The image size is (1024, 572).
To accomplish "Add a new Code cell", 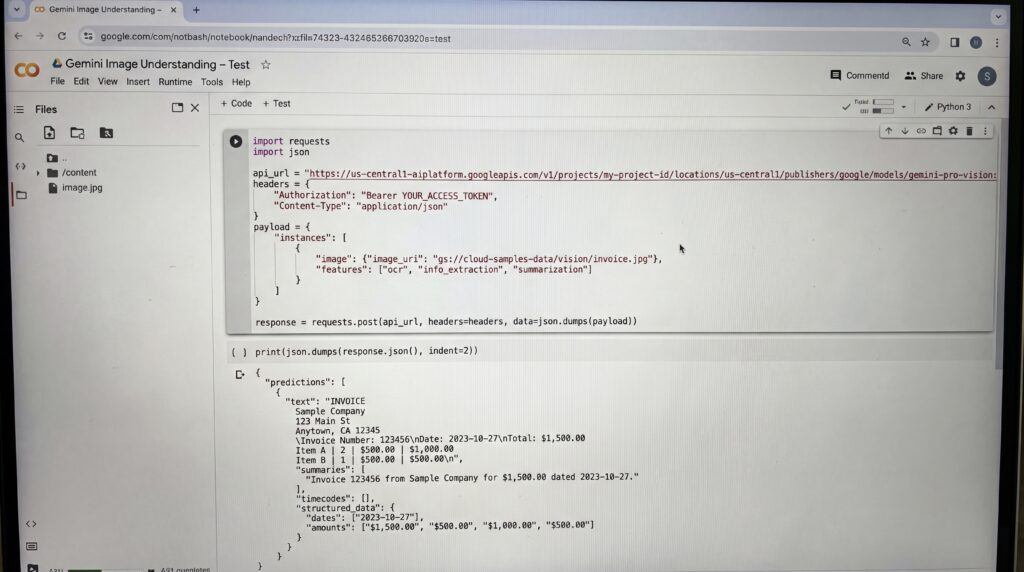I will (x=236, y=103).
